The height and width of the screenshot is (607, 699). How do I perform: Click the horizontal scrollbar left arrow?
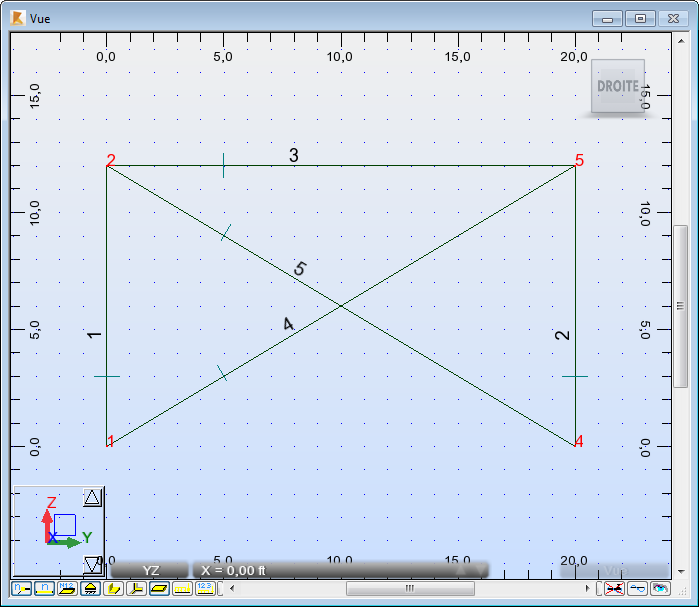click(232, 589)
